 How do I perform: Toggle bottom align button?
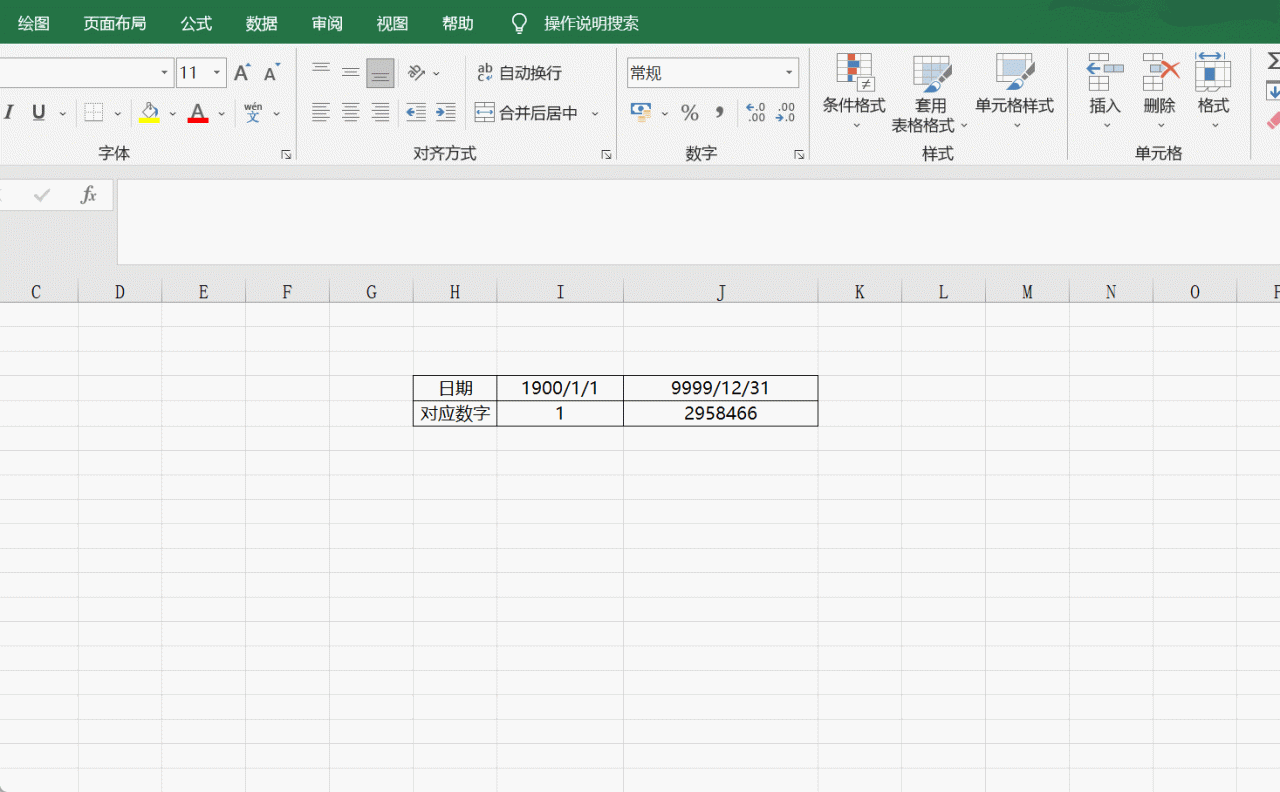(380, 73)
